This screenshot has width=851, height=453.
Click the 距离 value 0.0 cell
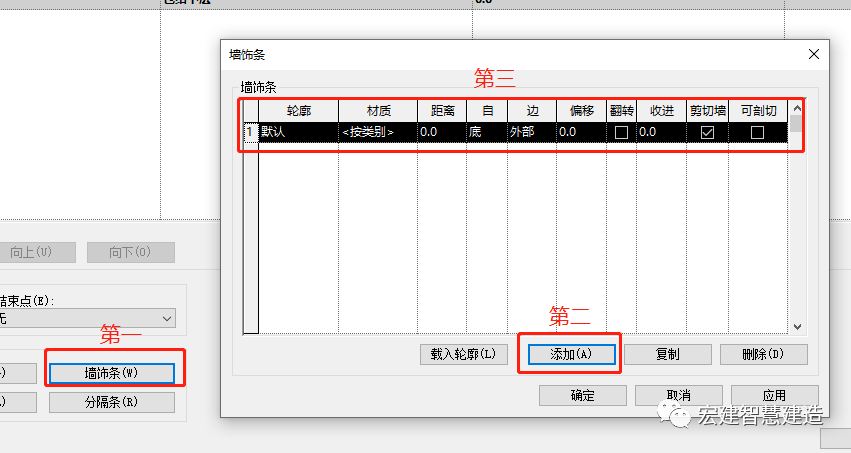442,132
